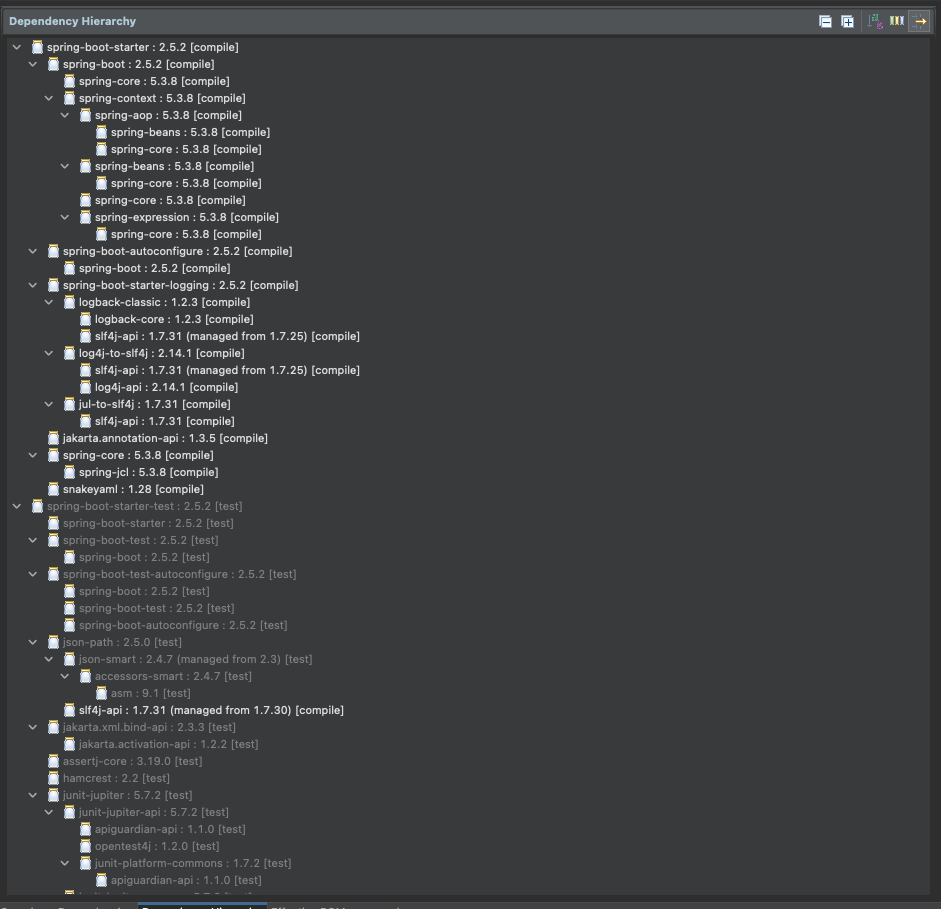
Task: Click the jar icon beside spring-context : 5.3.8
Action: click(70, 98)
